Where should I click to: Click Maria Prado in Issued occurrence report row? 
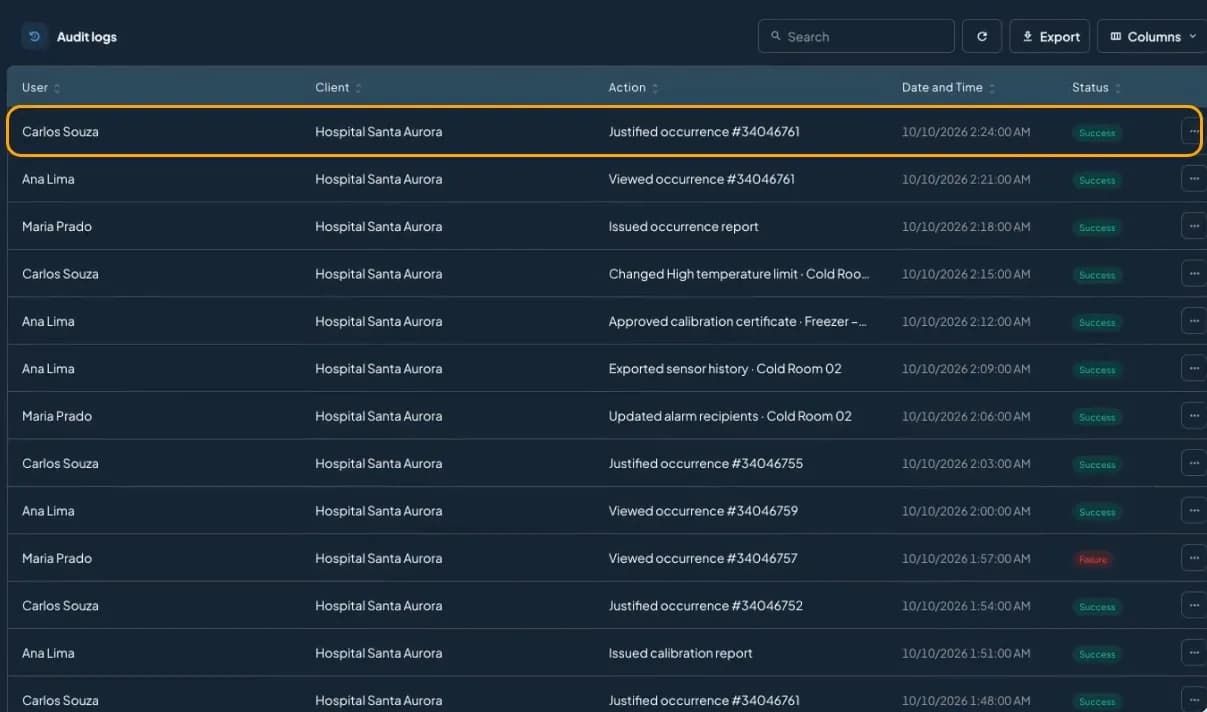coord(57,226)
